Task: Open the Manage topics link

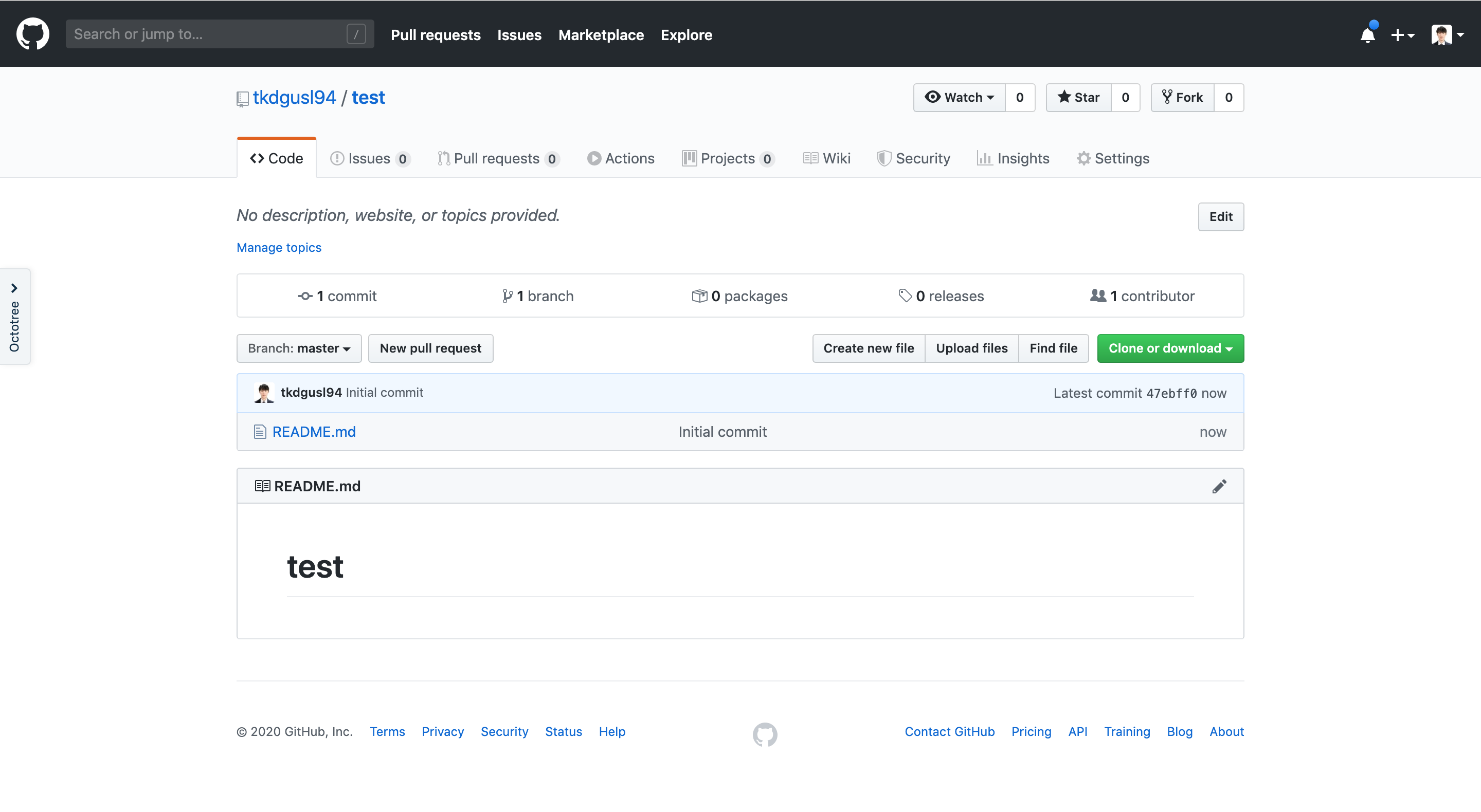Action: click(279, 247)
